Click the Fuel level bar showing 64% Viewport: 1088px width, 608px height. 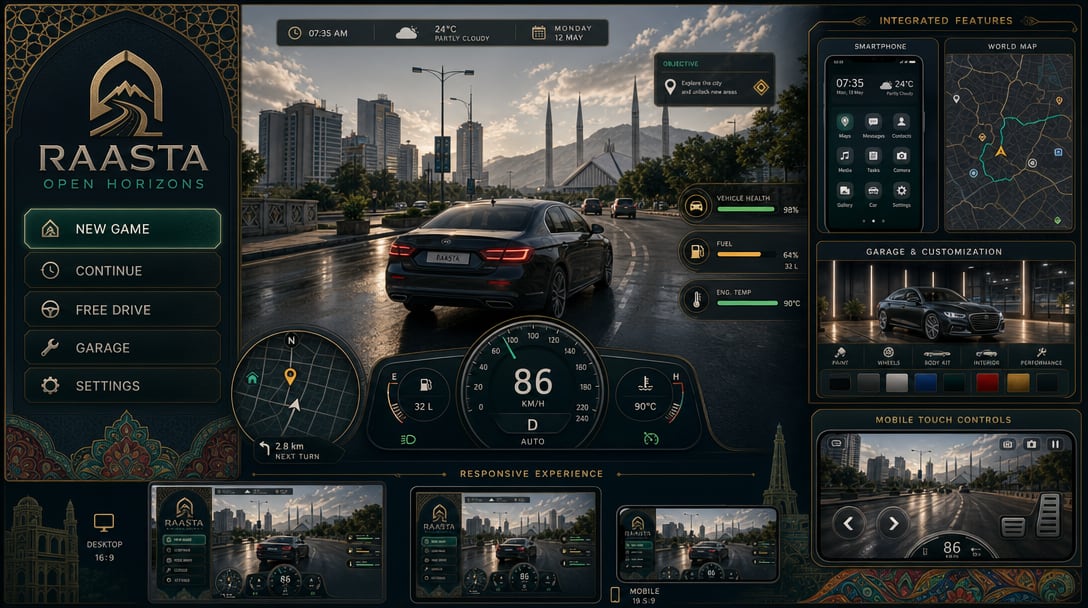[746, 255]
